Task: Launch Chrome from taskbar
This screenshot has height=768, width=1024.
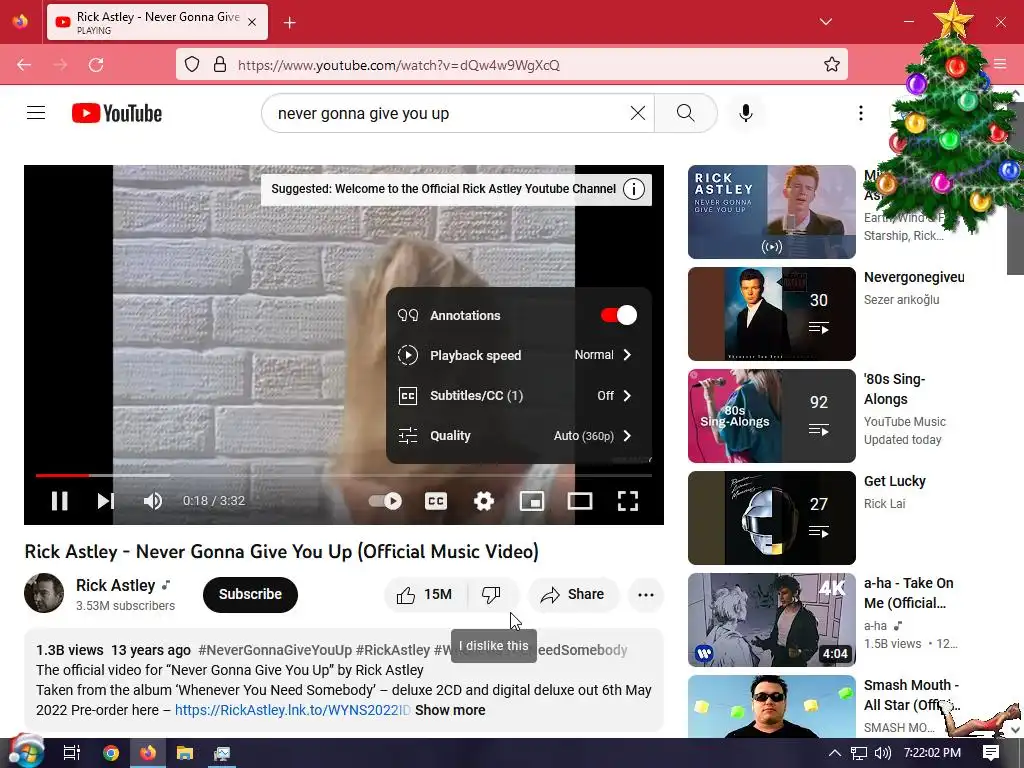Action: click(111, 753)
